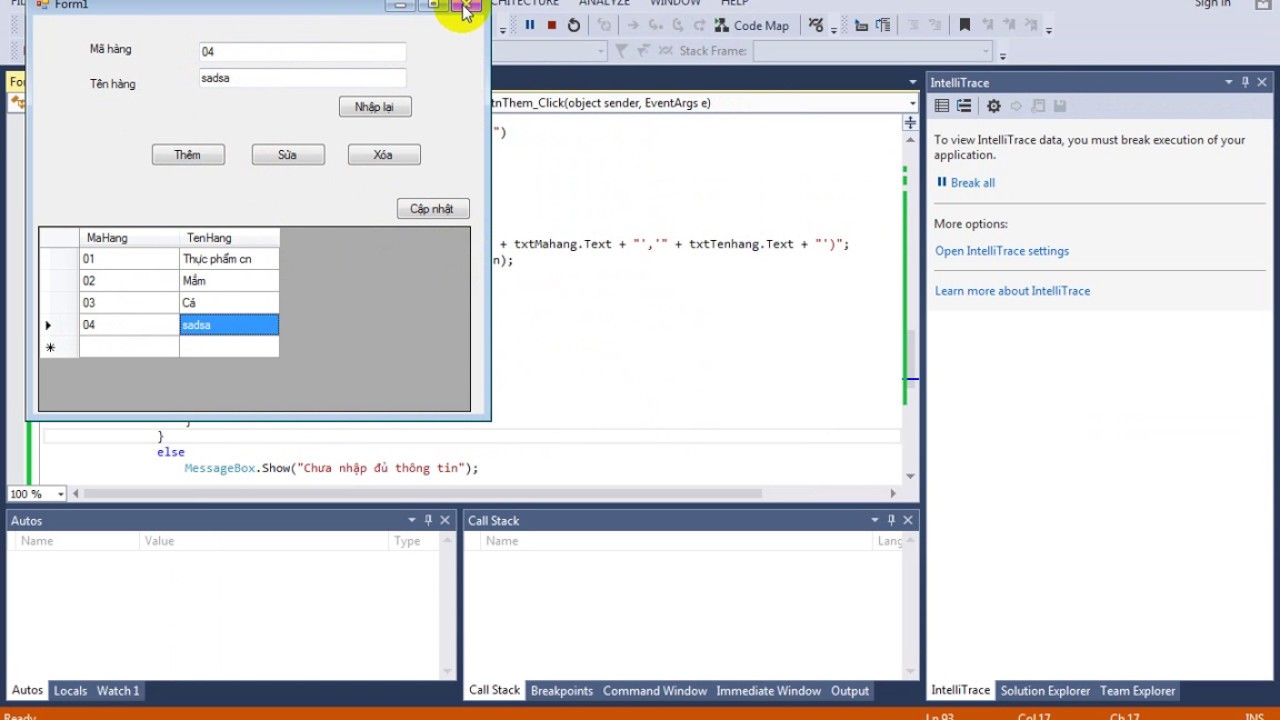Close the Call Stack panel
This screenshot has width=1280, height=720.
(908, 520)
